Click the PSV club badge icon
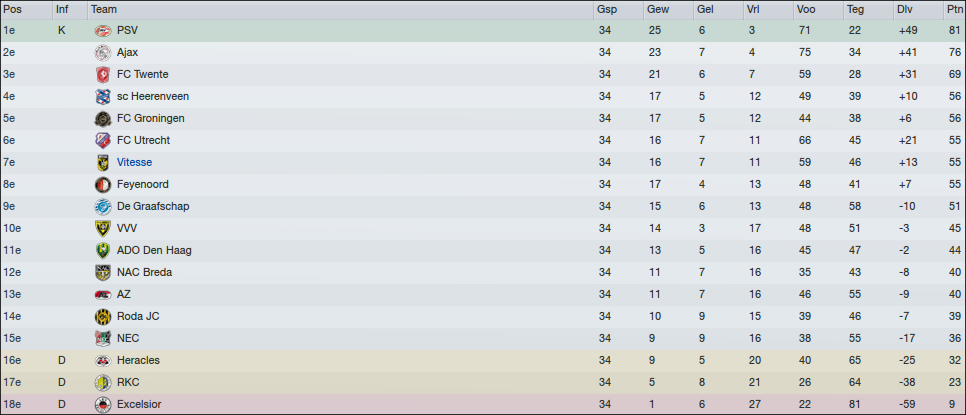This screenshot has height=415, width=966. coord(102,30)
